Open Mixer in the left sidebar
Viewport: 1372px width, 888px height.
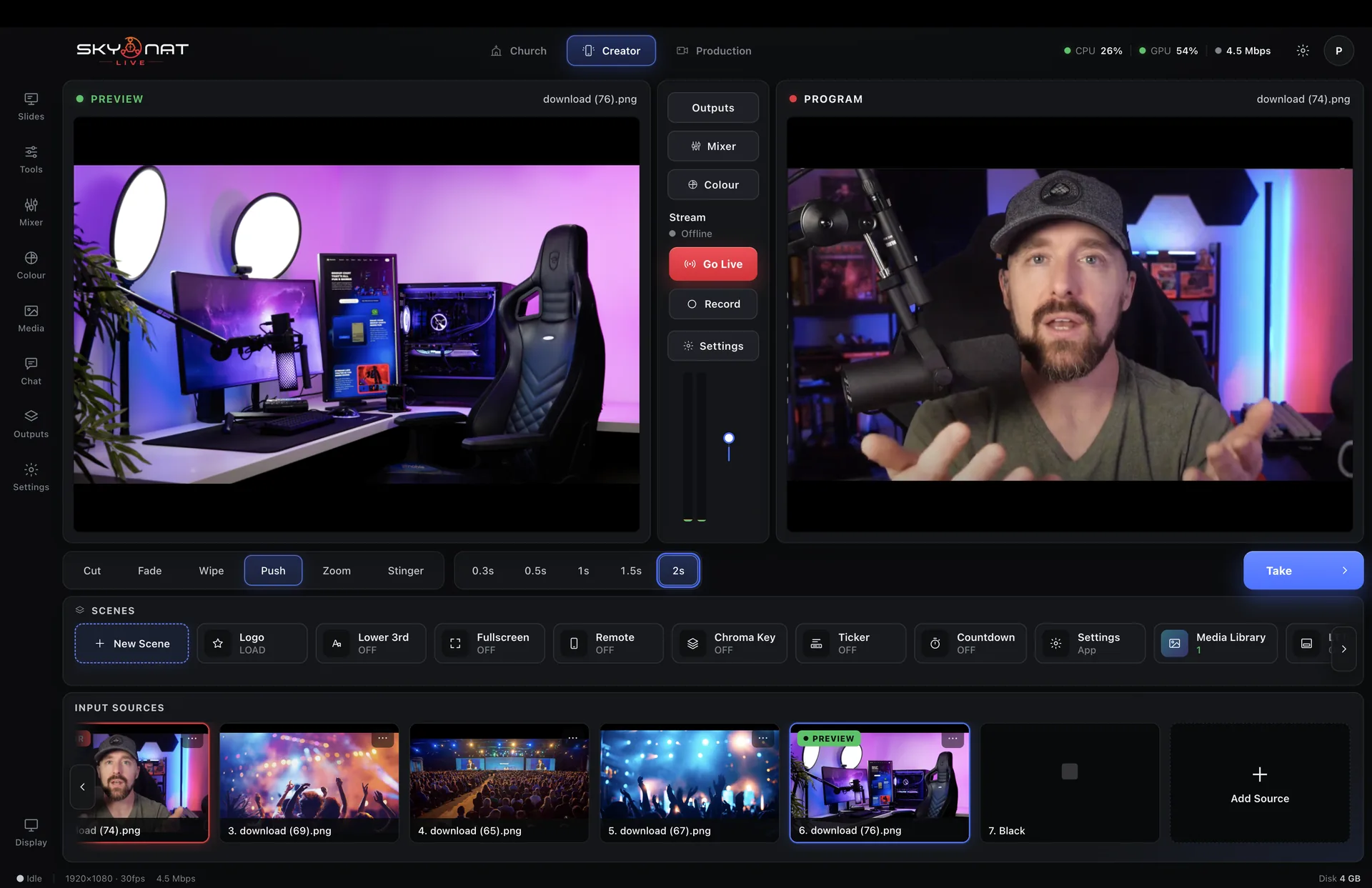point(31,212)
